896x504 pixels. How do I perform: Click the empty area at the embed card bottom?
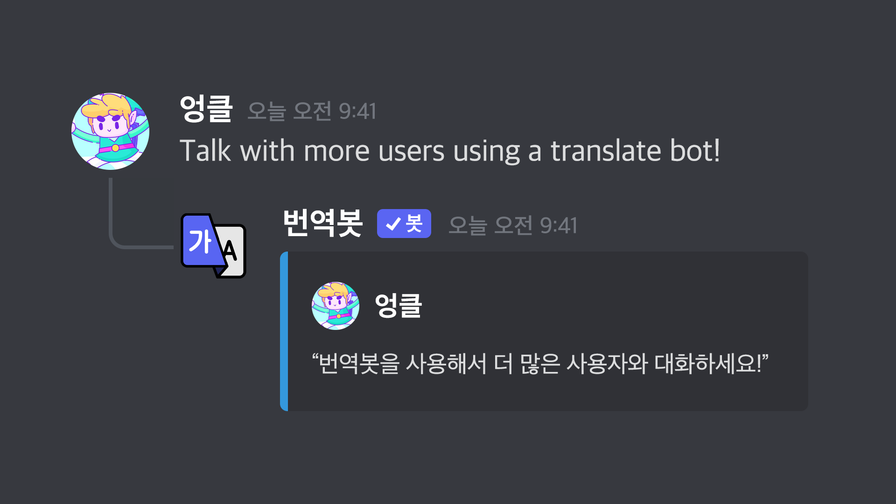coord(547,395)
